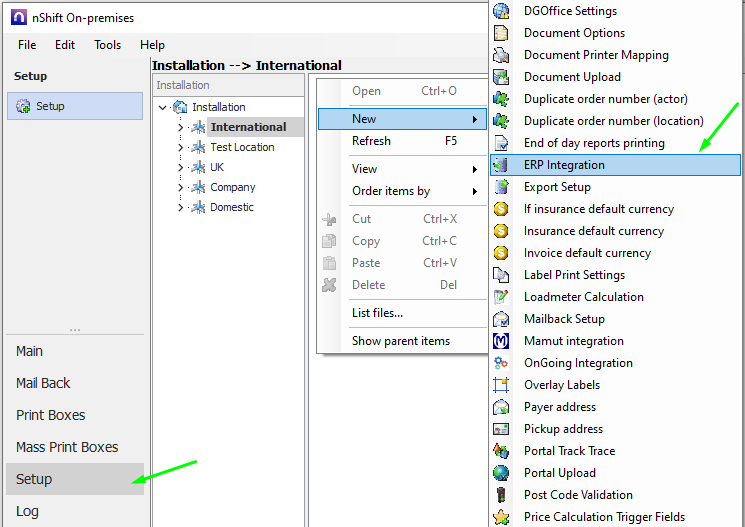Choose List files... from context menu
745x527 pixels.
point(402,313)
